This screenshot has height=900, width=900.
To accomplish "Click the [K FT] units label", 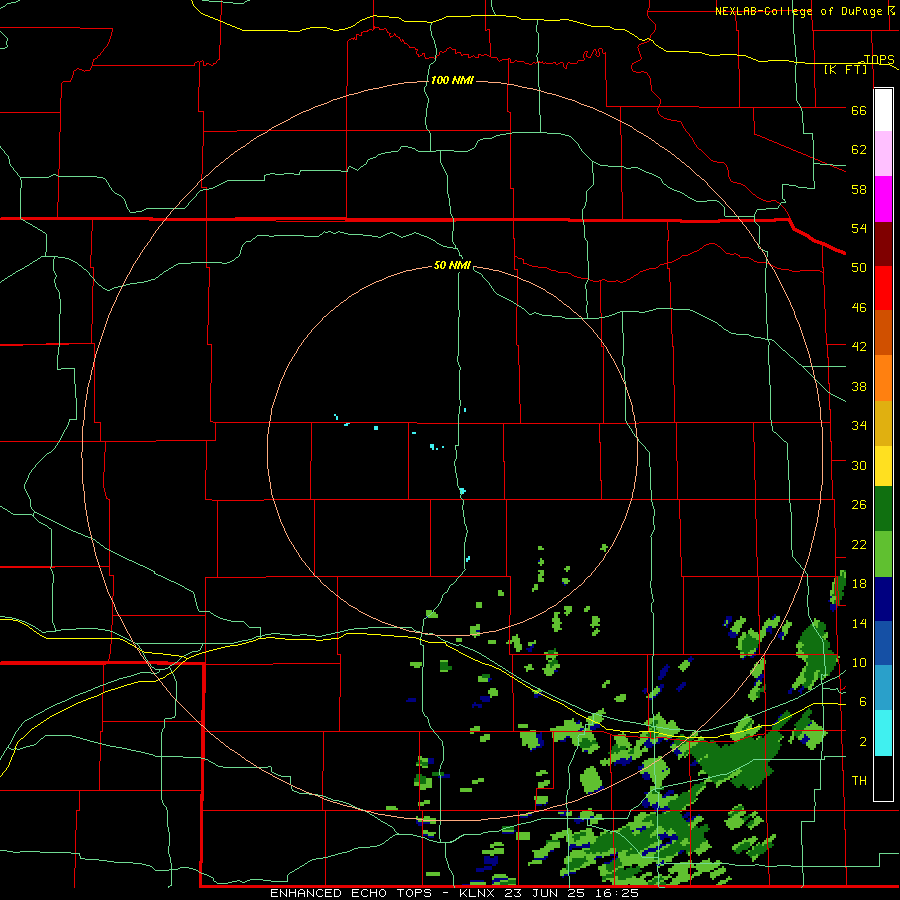I will pos(845,69).
